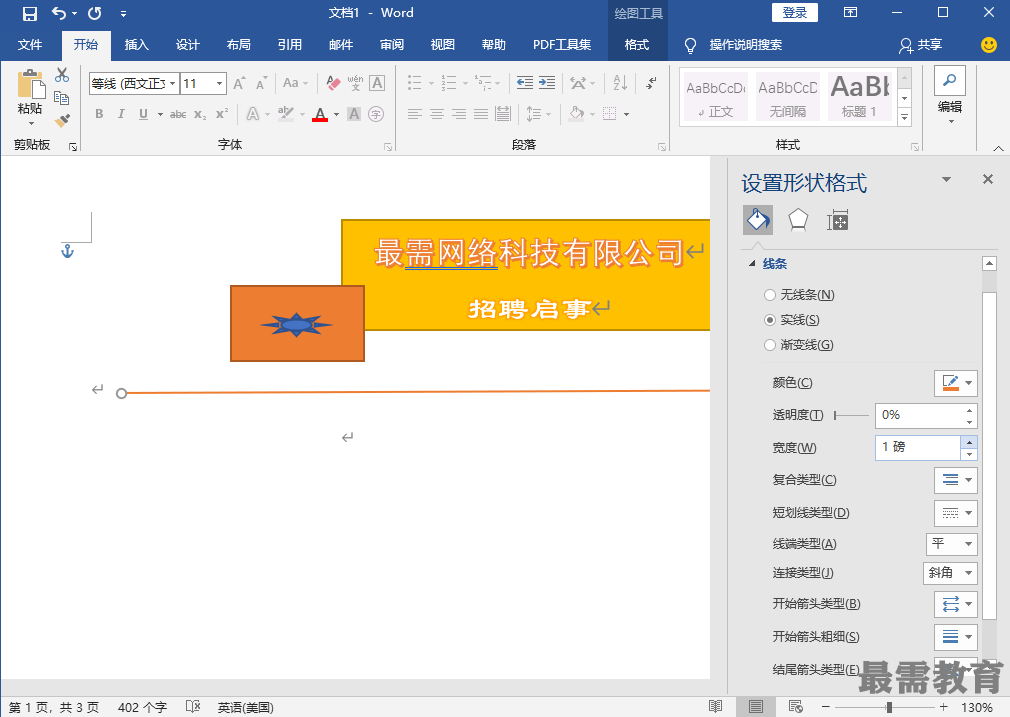
Task: Apply bold formatting
Action: point(99,114)
